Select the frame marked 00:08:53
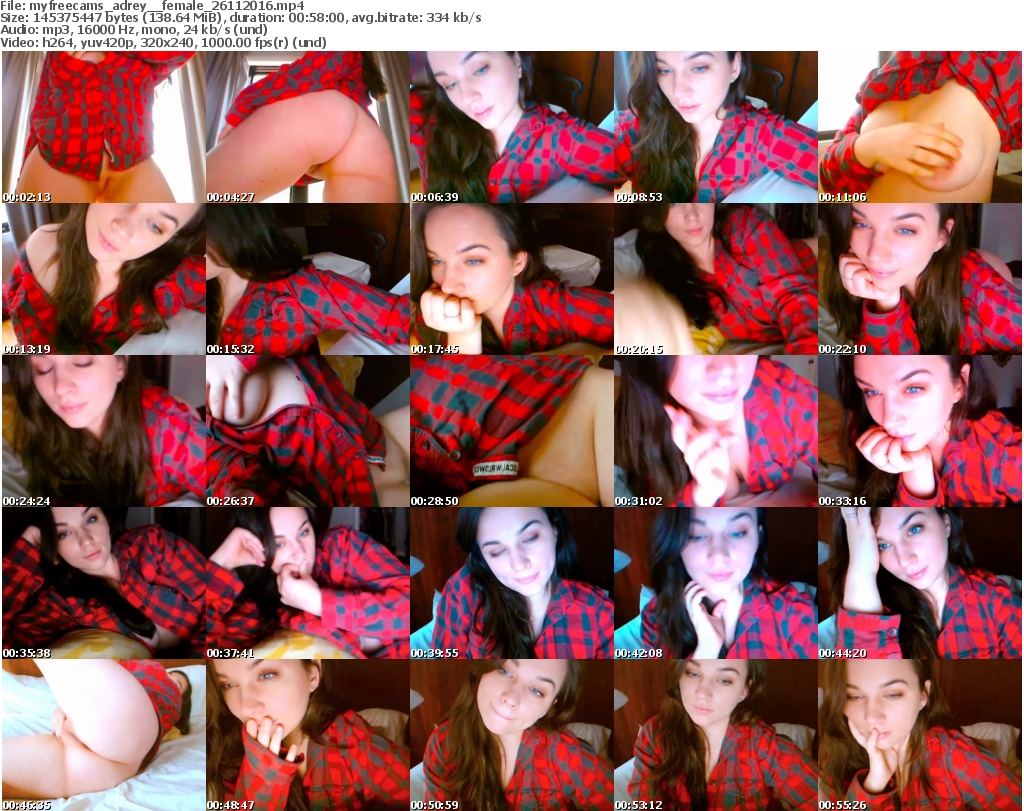 coord(715,127)
